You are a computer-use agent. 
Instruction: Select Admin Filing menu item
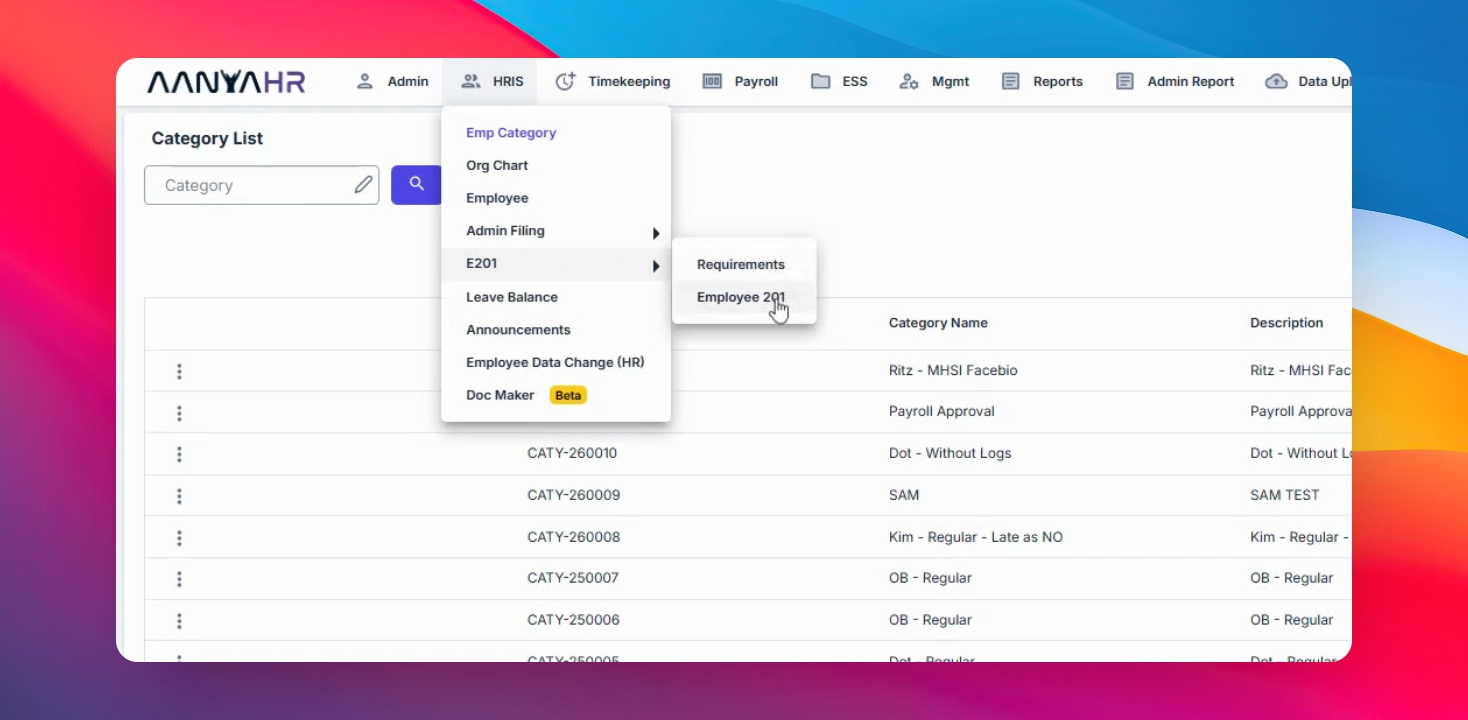click(x=556, y=231)
